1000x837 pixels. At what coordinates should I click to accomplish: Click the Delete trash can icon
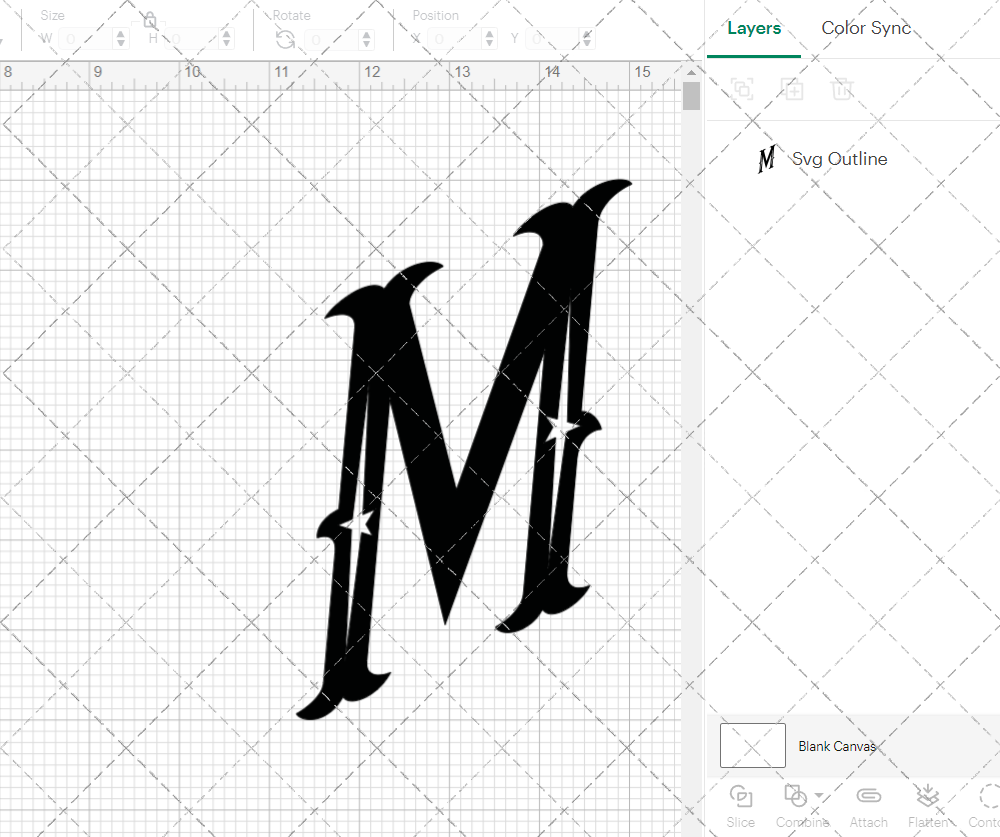tap(842, 89)
